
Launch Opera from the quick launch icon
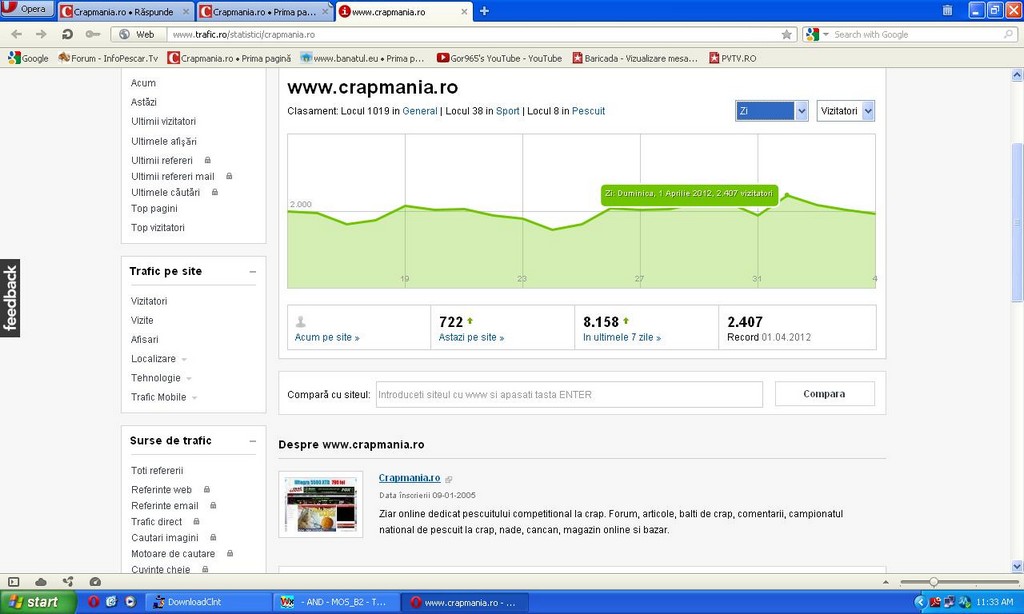click(x=93, y=602)
